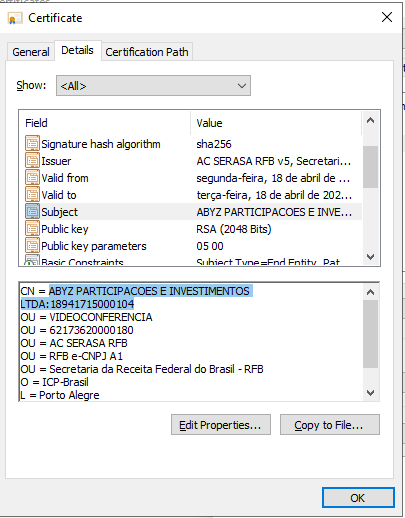Click value 'ABYZ PARTICIPACOES E INVE...'
The height and width of the screenshot is (518, 405).
point(274,212)
